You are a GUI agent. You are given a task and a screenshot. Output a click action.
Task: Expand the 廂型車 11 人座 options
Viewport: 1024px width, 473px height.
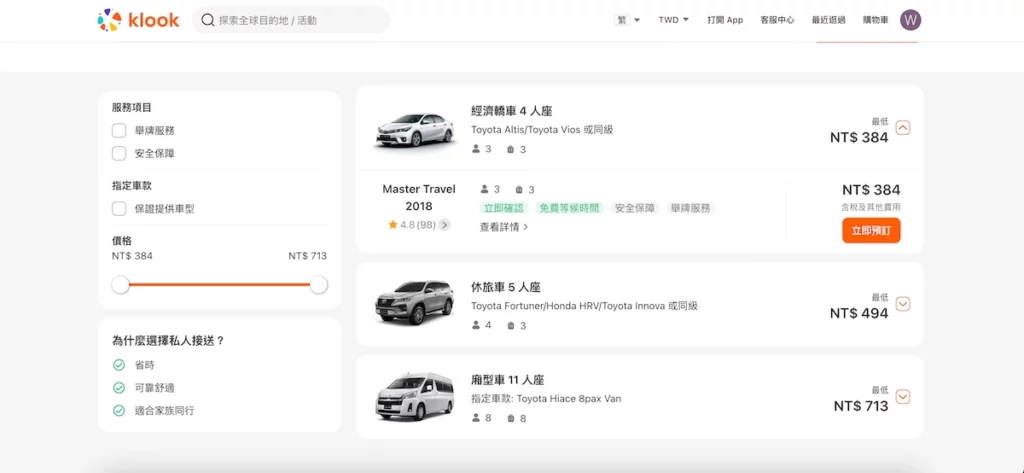(x=903, y=397)
